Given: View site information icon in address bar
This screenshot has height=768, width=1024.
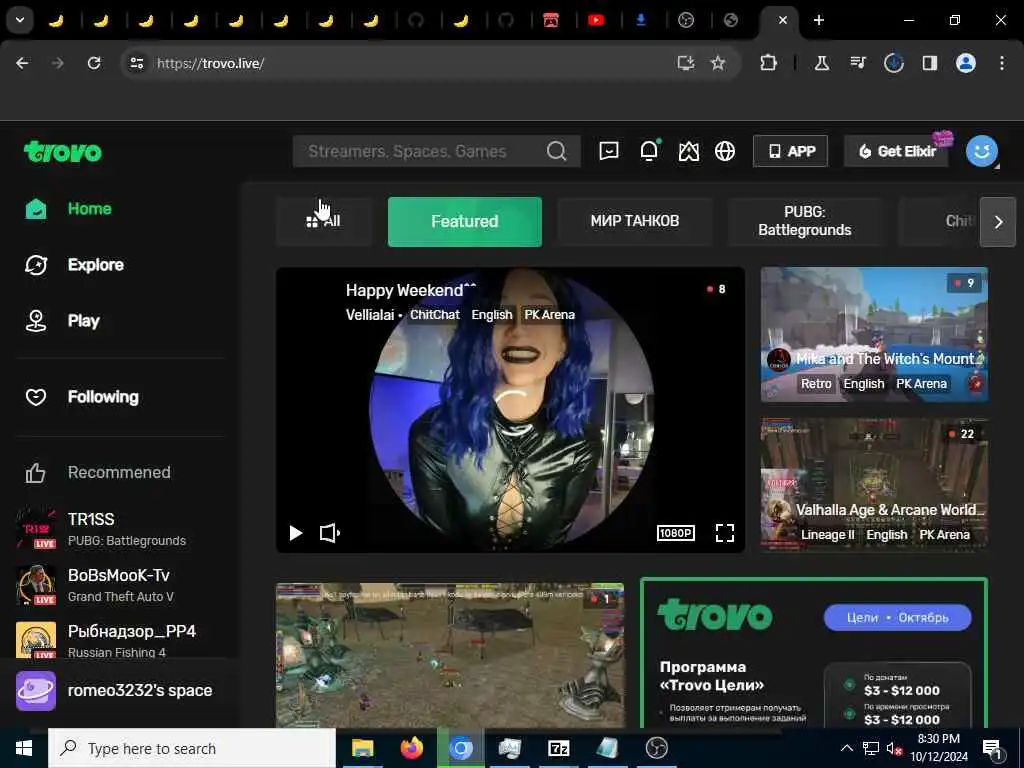Looking at the screenshot, I should coord(136,63).
